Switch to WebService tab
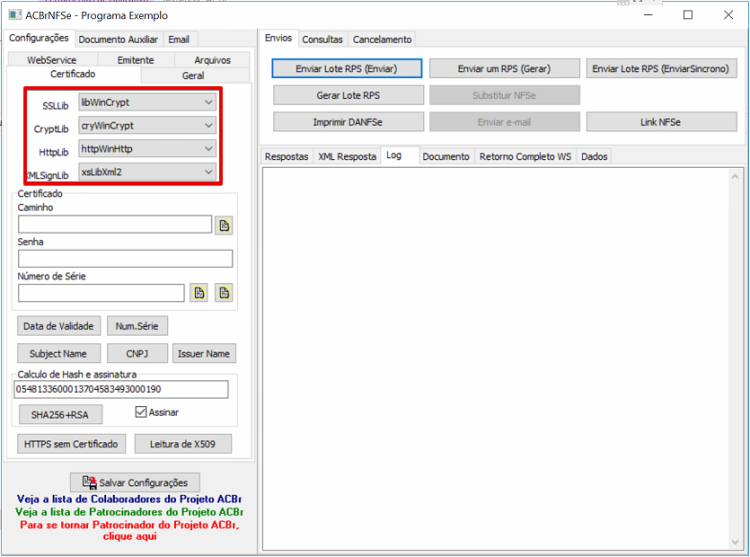The width and height of the screenshot is (750, 557). pos(52,60)
